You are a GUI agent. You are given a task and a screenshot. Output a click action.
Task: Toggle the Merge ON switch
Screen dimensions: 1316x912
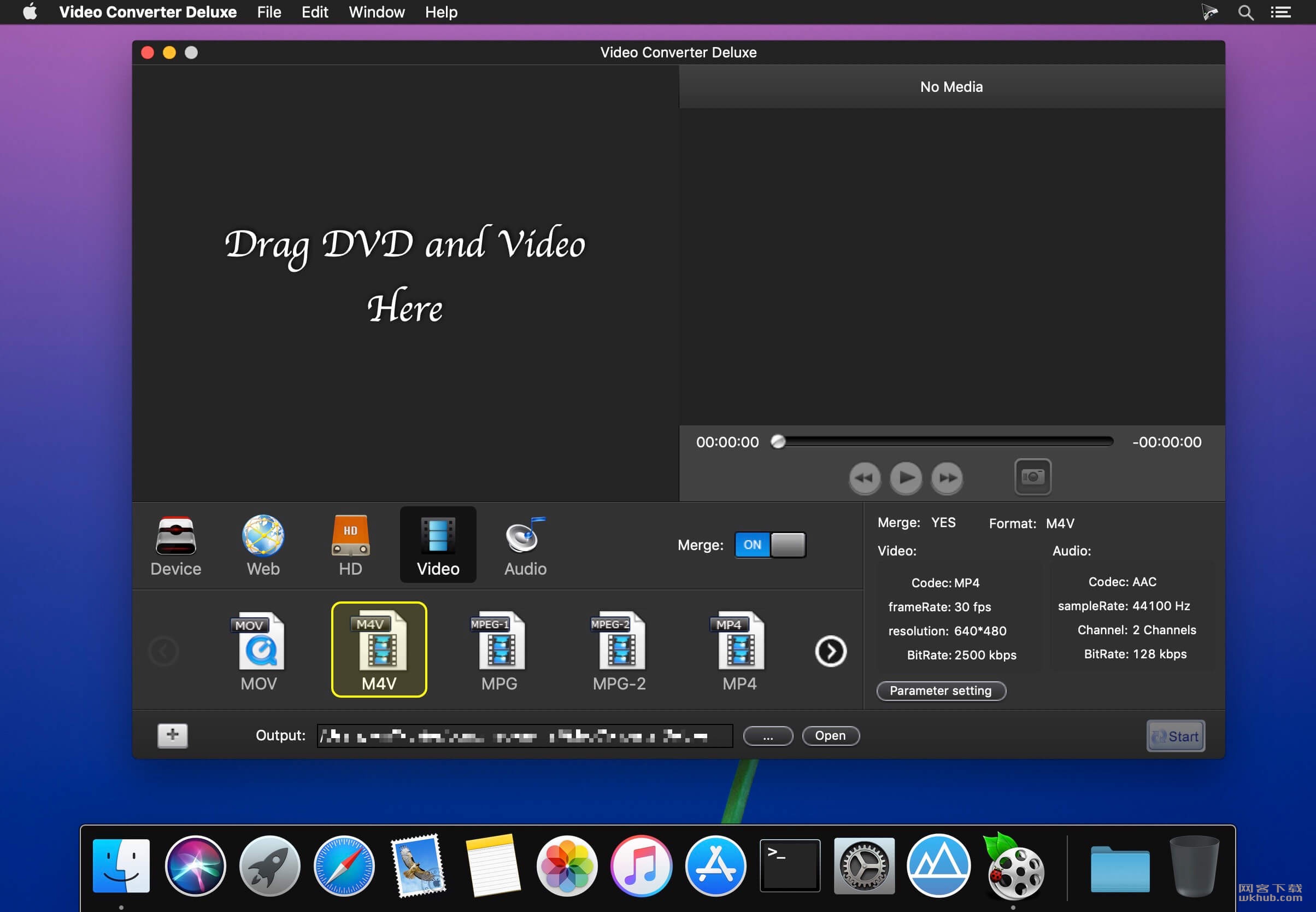pyautogui.click(x=770, y=545)
